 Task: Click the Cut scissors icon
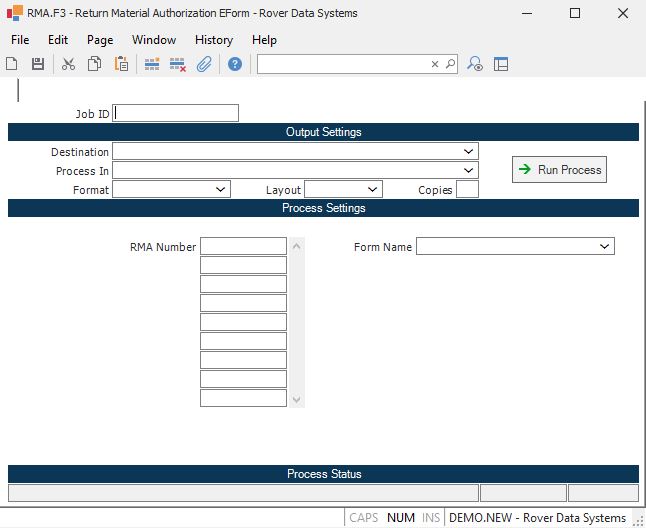(x=68, y=64)
